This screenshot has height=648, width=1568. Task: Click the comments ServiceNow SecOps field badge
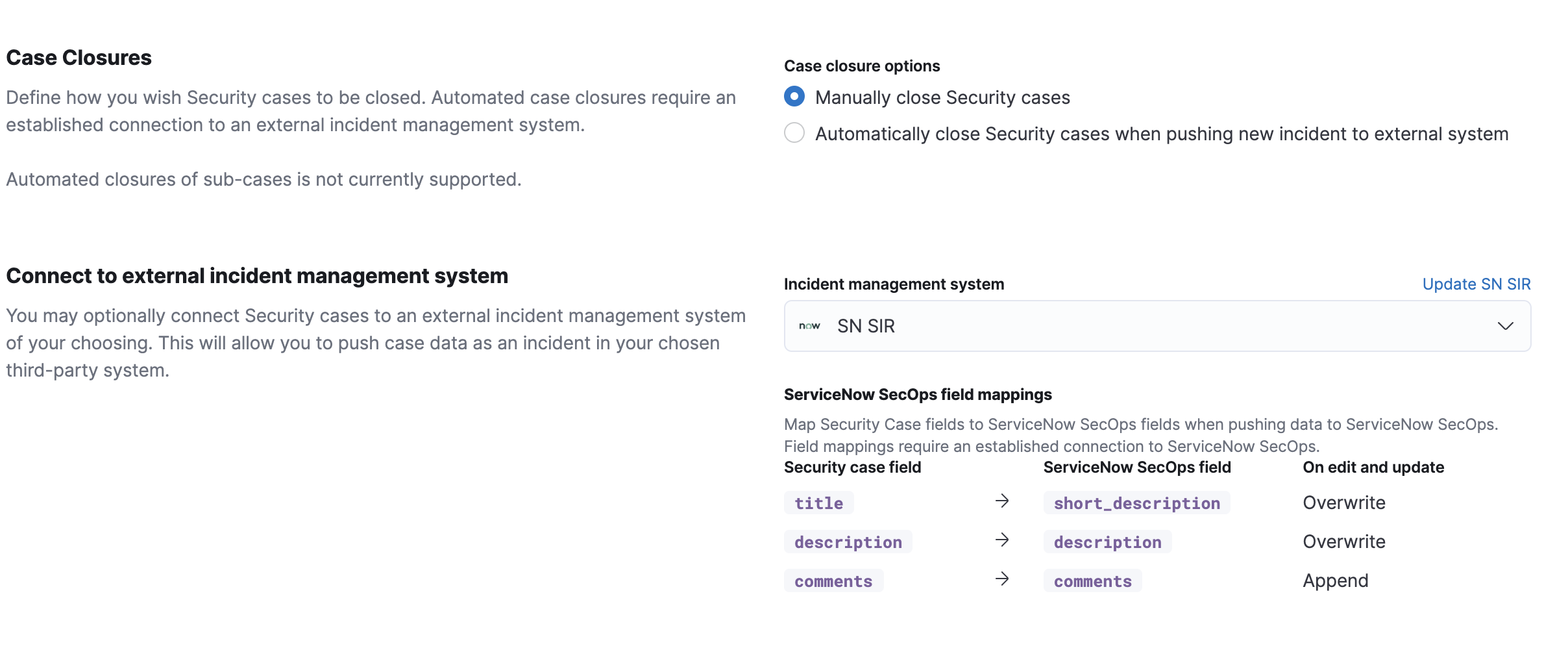point(1092,581)
